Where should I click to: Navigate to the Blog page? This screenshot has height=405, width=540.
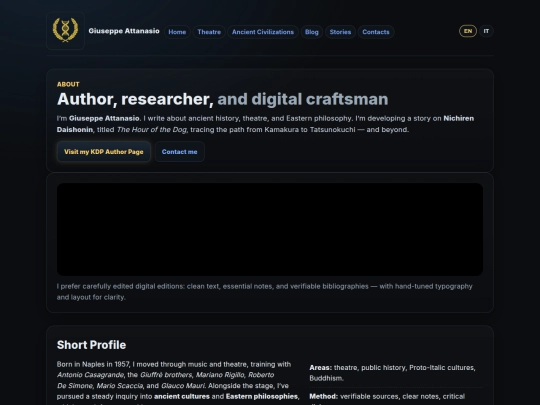click(x=312, y=32)
